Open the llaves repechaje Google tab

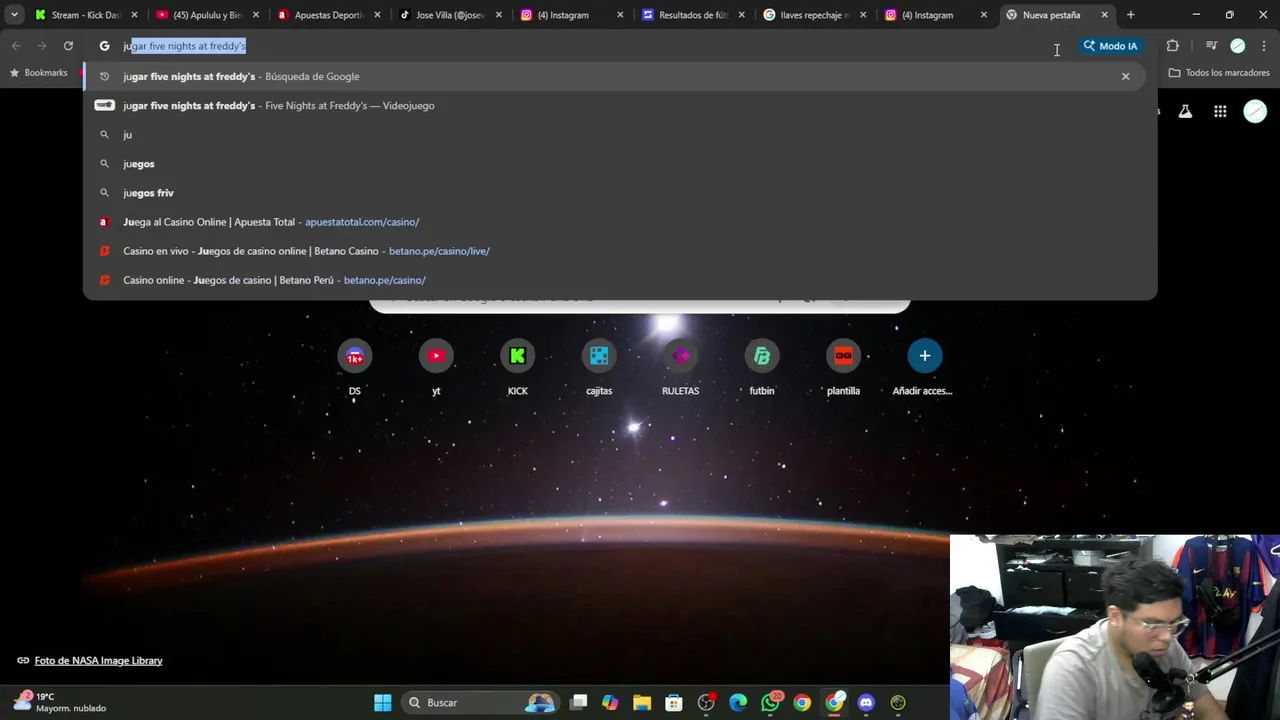[x=813, y=15]
